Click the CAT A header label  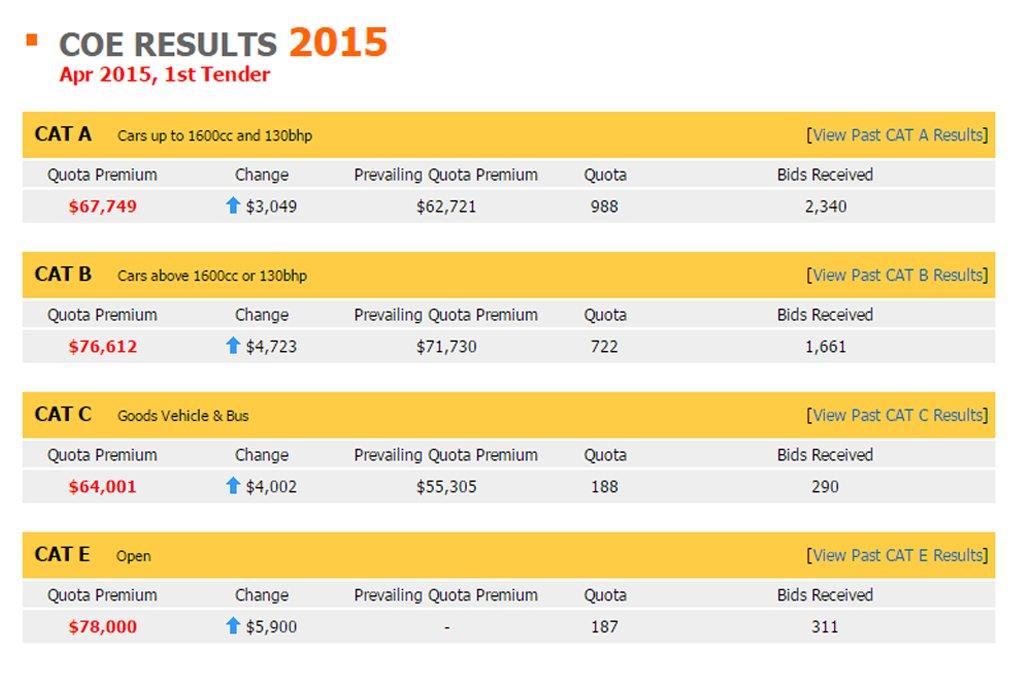pos(63,134)
